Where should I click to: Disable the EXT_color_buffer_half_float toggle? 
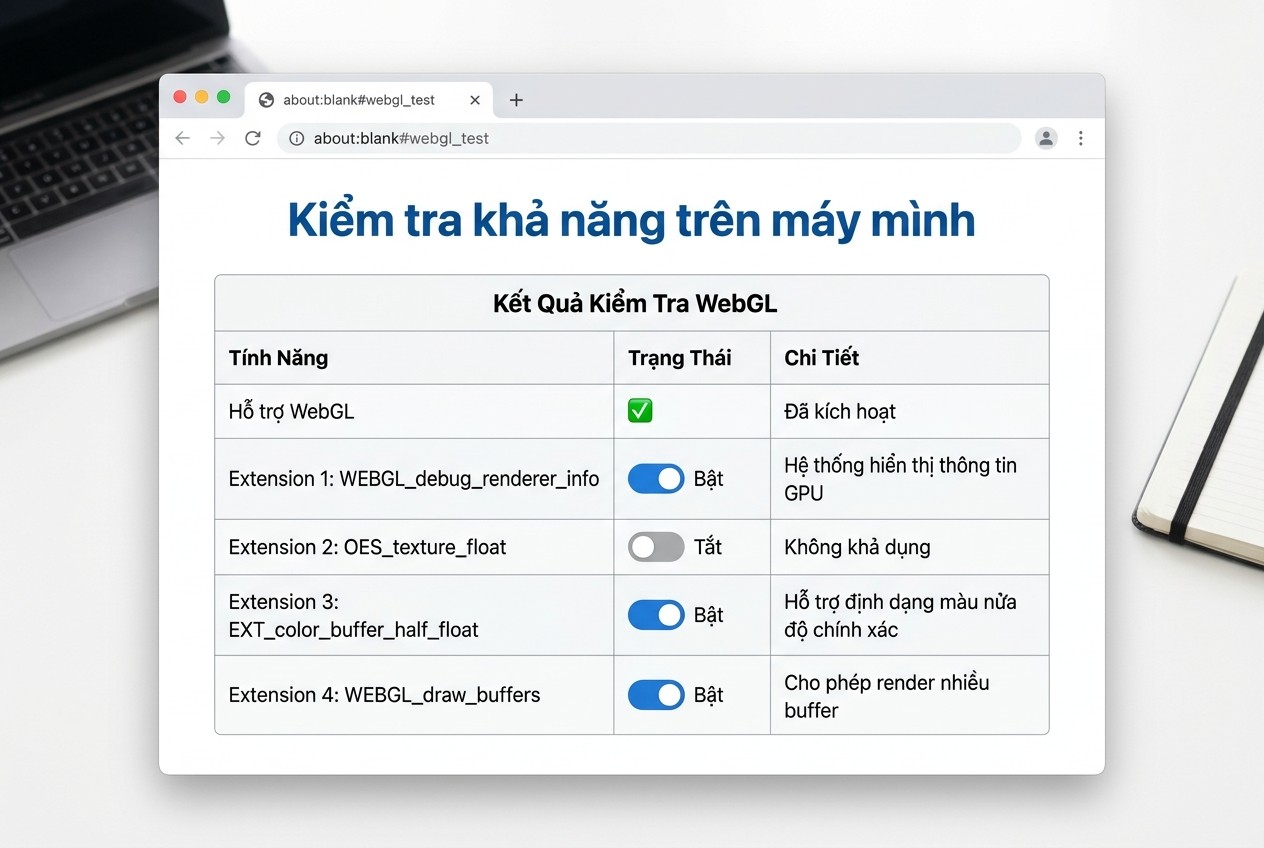(656, 615)
